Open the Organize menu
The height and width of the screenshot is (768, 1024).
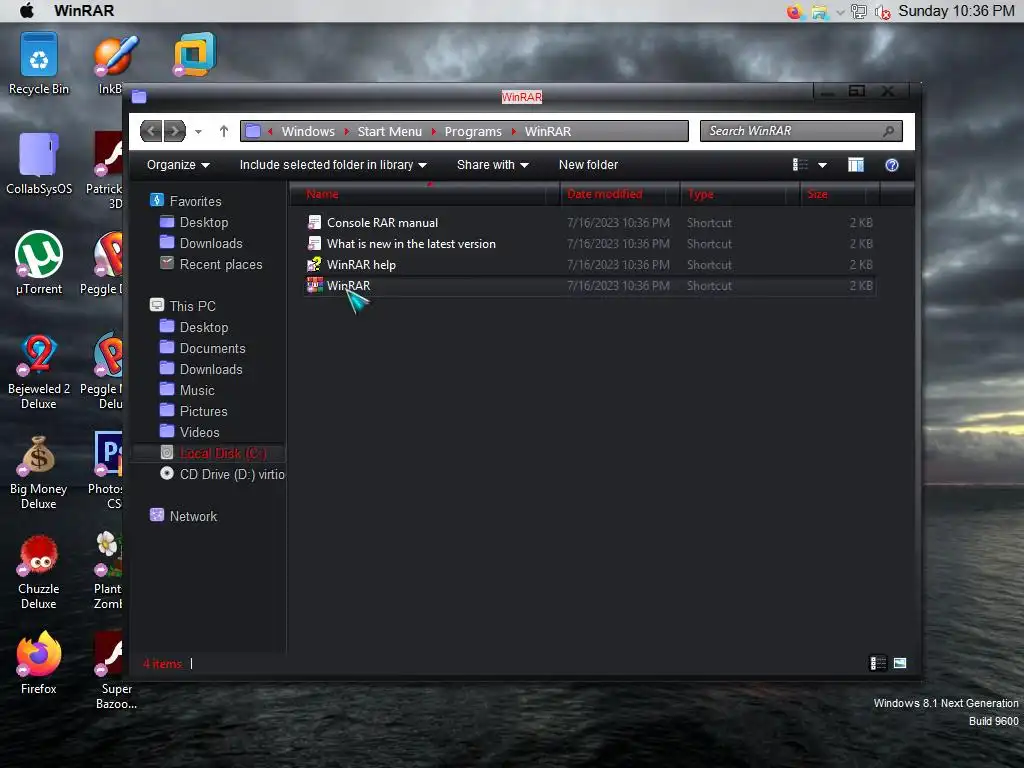click(178, 165)
